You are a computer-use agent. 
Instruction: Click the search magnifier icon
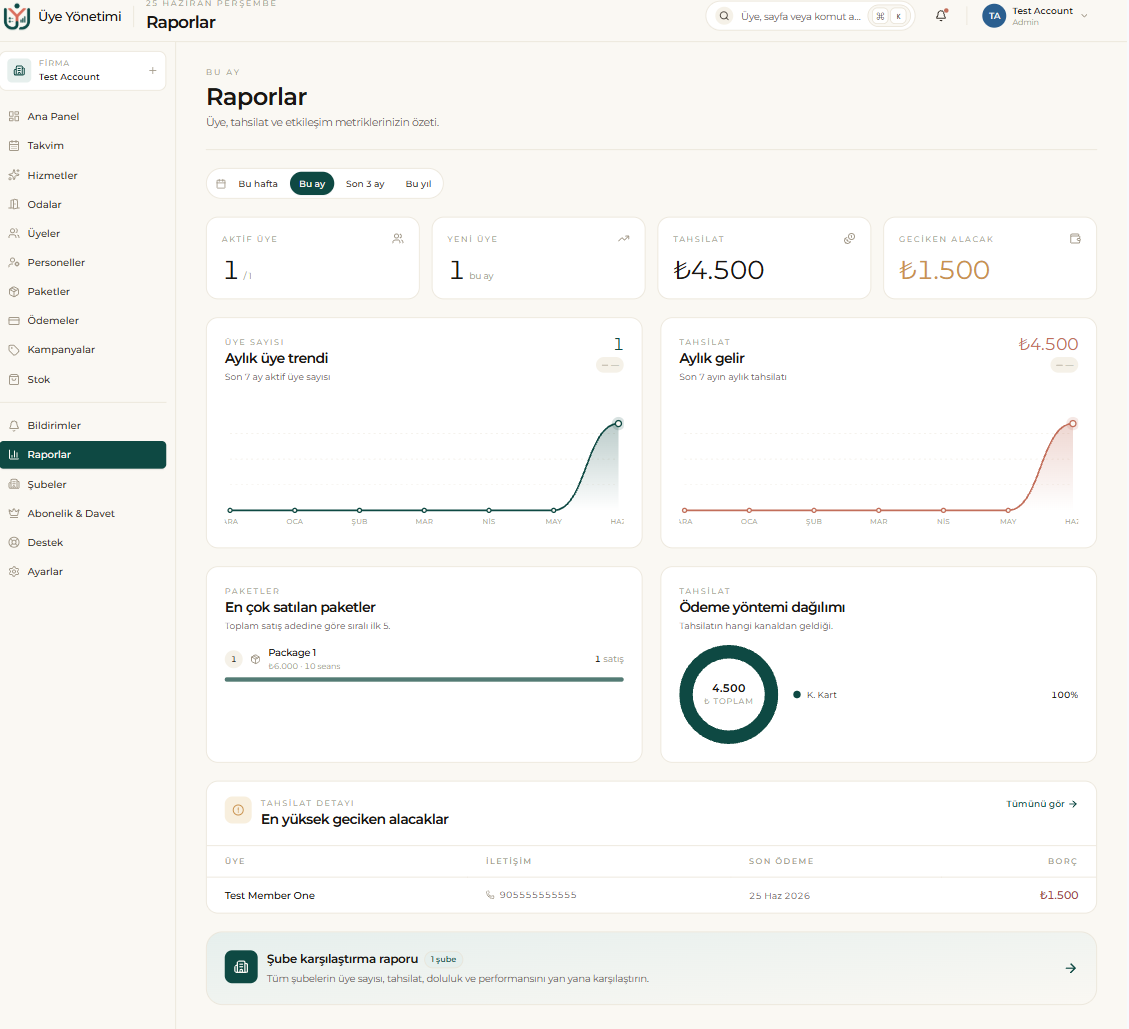(724, 16)
